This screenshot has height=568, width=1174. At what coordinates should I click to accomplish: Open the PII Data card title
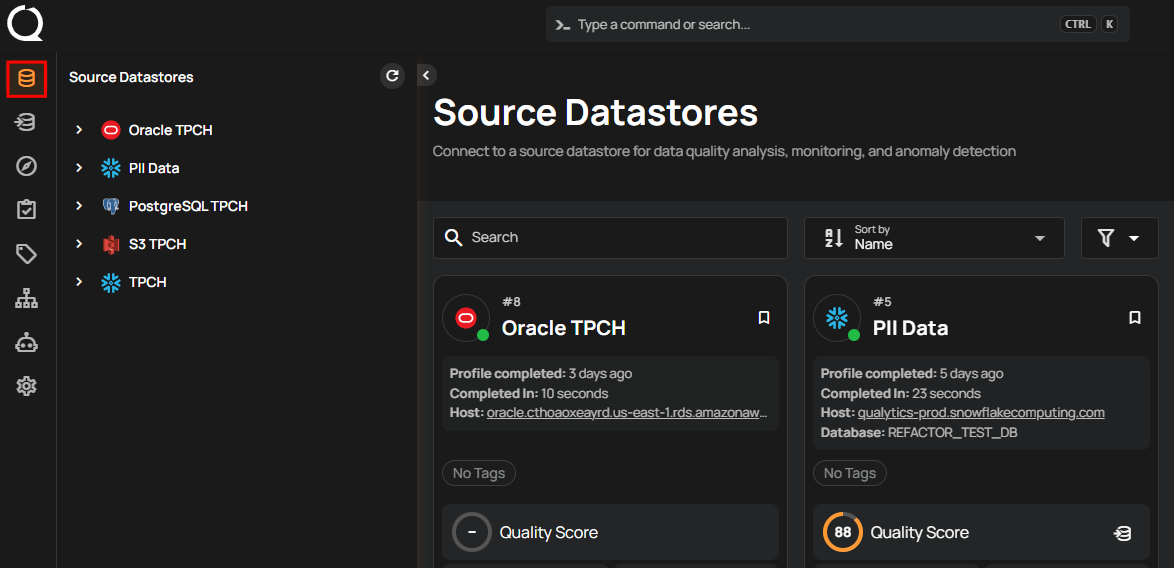pos(910,328)
